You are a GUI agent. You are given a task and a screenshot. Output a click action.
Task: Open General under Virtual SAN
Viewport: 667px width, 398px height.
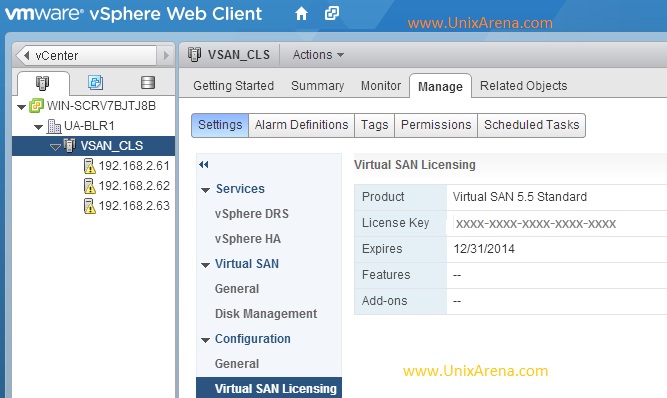pyautogui.click(x=237, y=289)
